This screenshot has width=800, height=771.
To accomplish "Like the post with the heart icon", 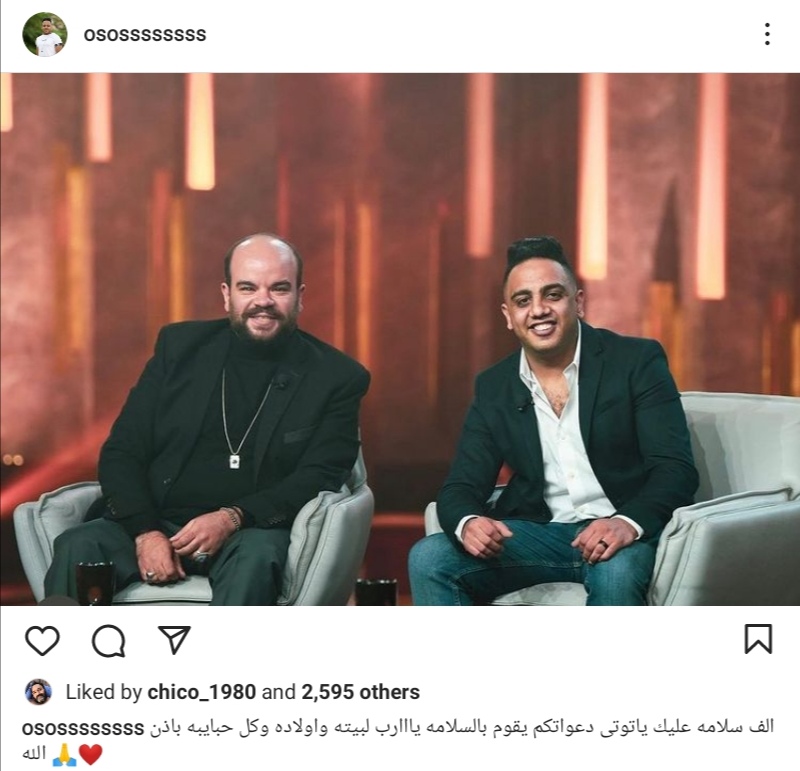I will point(42,640).
